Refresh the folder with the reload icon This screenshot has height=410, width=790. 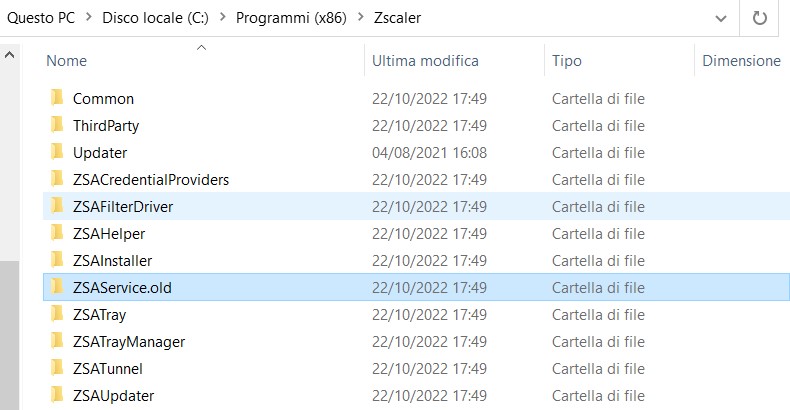coord(759,18)
